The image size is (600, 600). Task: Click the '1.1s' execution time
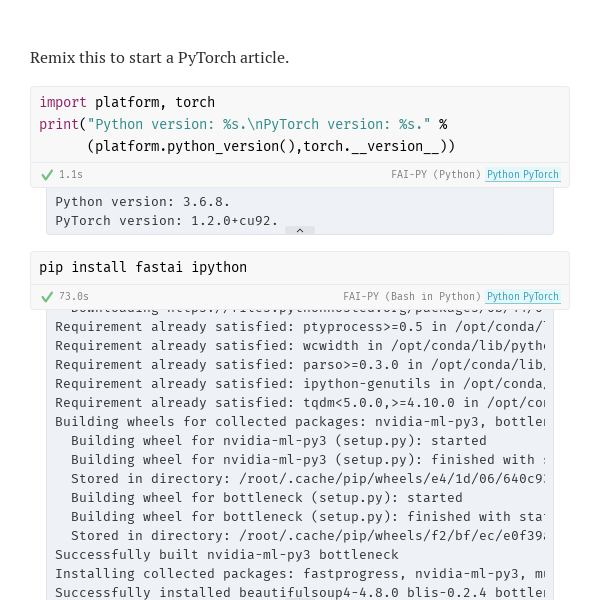pyautogui.click(x=71, y=174)
